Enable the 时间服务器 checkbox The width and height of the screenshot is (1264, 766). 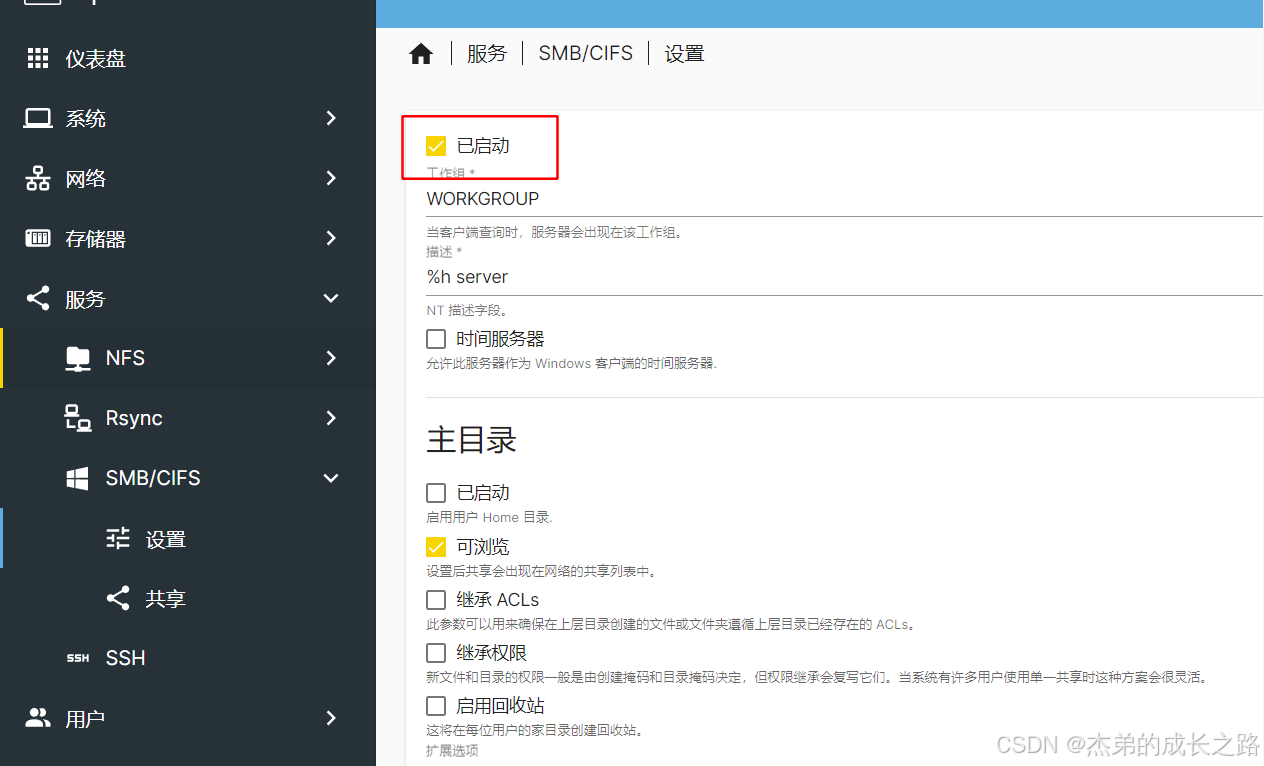tap(436, 339)
